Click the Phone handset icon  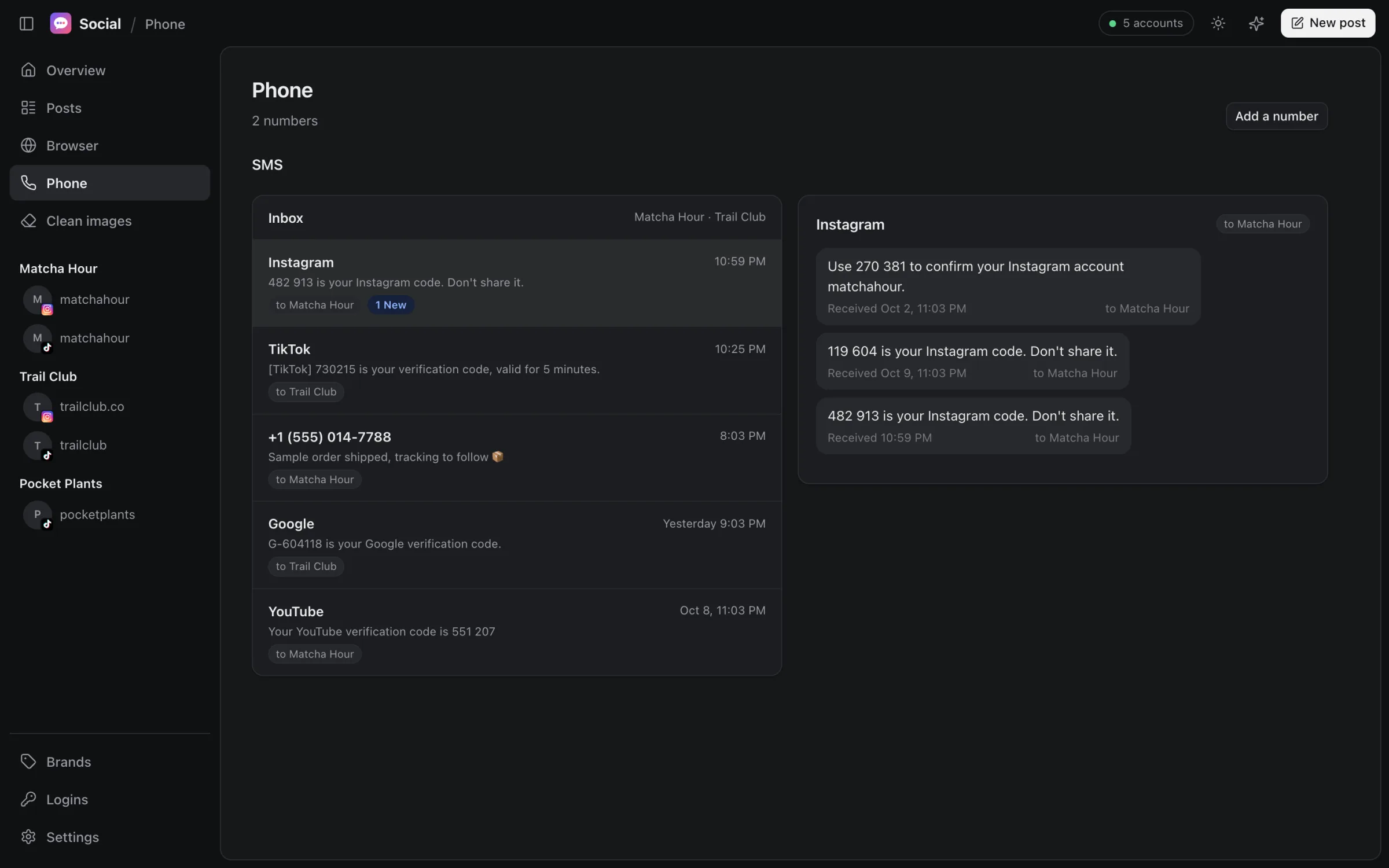28,183
